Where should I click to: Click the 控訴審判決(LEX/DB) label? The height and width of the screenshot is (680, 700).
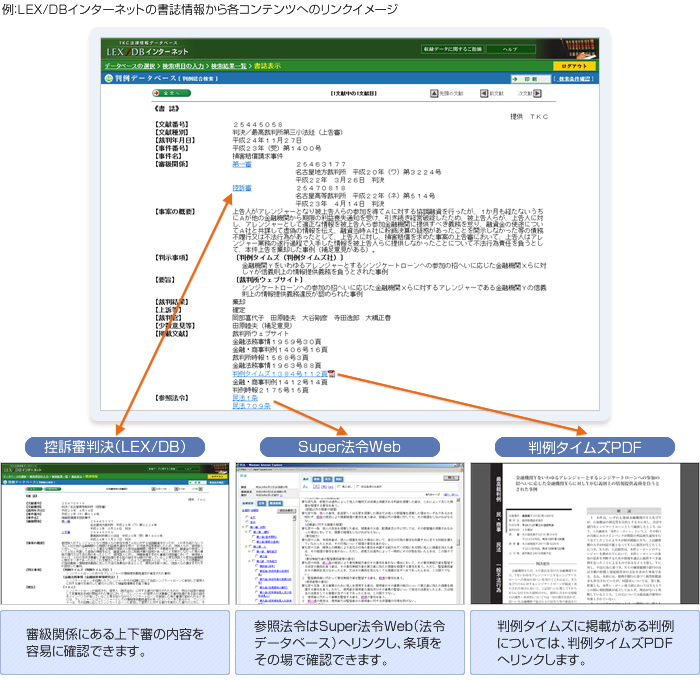point(115,447)
